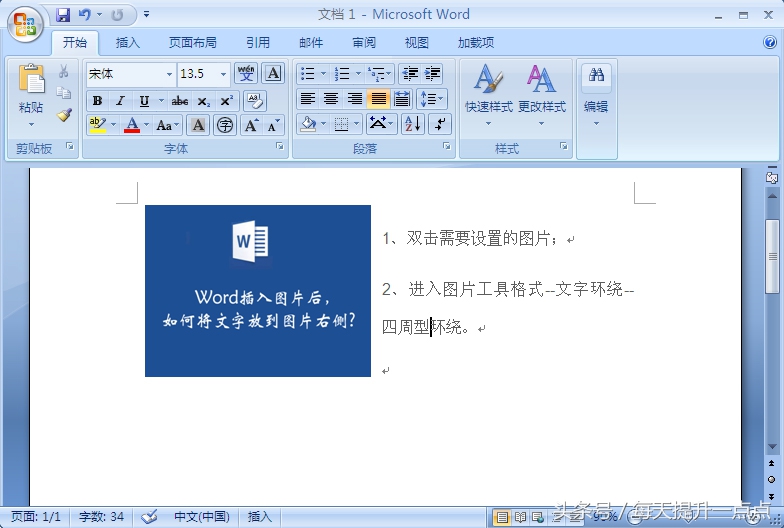Save the document from quick access toolbar
The height and width of the screenshot is (528, 784).
coord(62,14)
